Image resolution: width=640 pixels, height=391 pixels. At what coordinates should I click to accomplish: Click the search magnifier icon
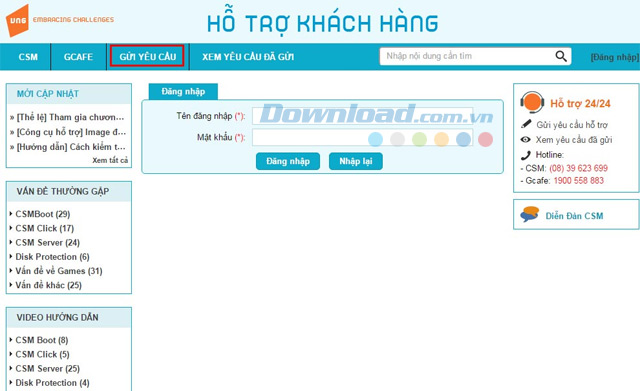(561, 56)
